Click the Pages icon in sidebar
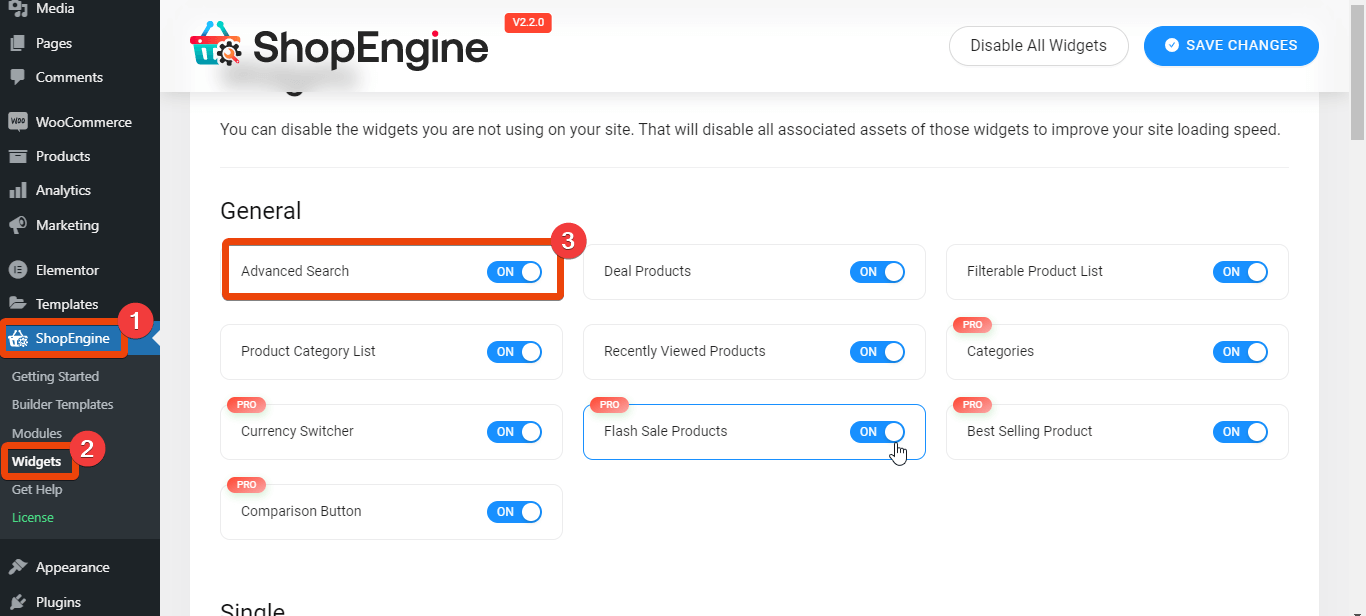Viewport: 1366px width, 616px height. pyautogui.click(x=17, y=43)
